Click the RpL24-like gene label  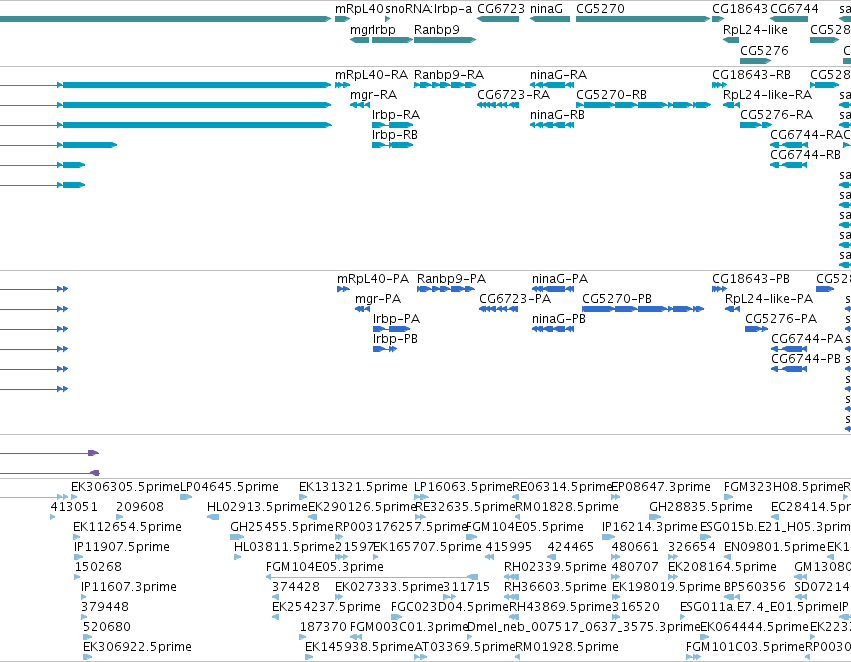(755, 29)
